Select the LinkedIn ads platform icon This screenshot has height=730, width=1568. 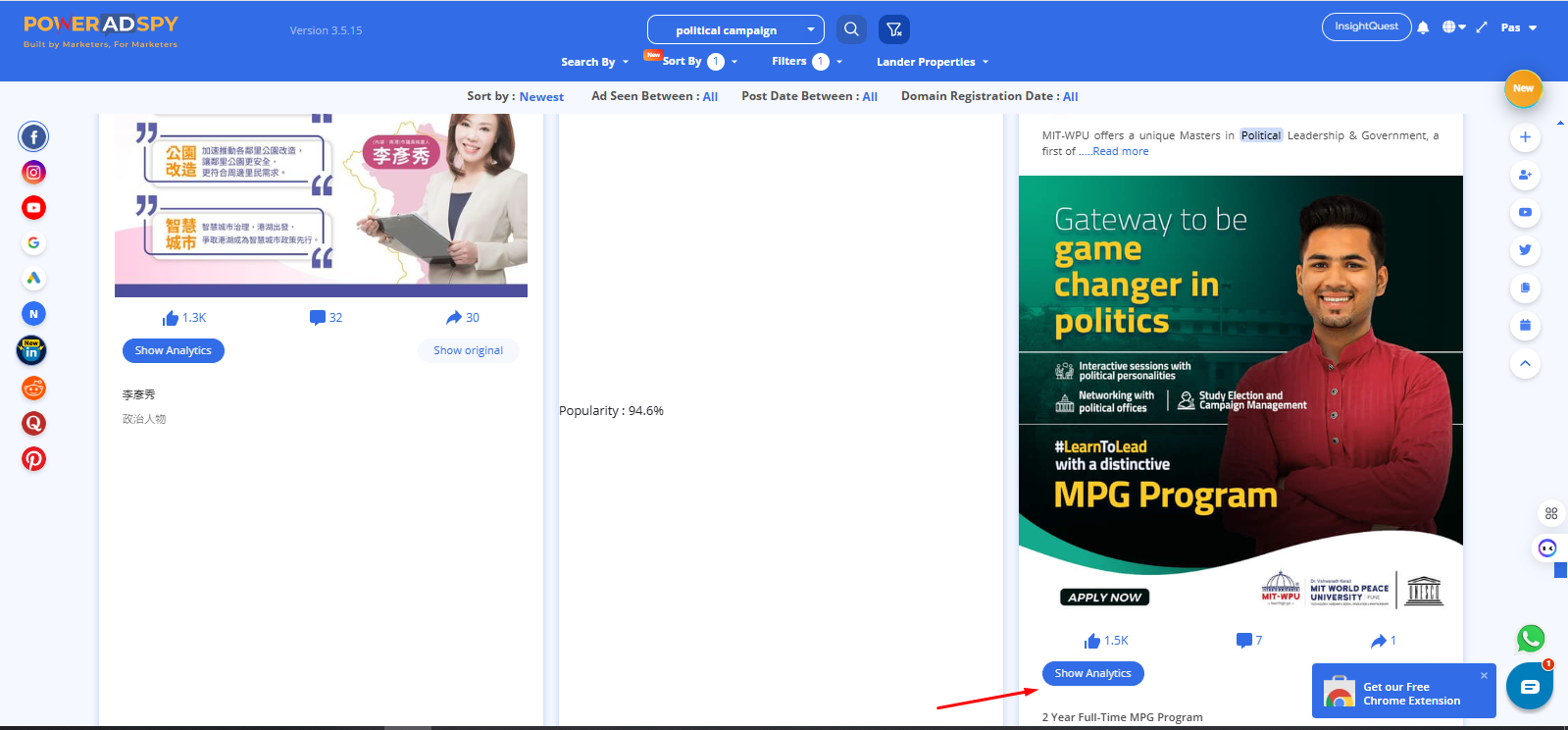click(31, 350)
